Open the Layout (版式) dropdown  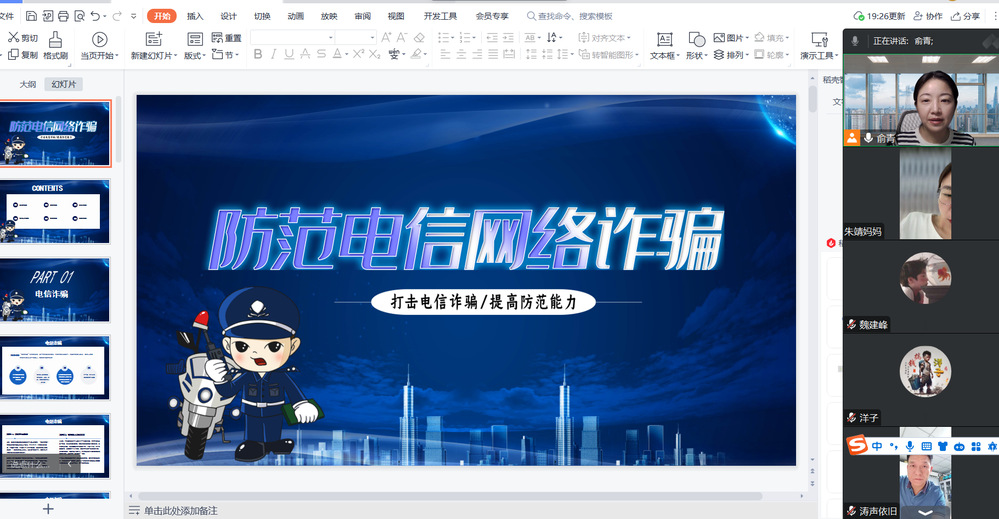click(x=204, y=56)
